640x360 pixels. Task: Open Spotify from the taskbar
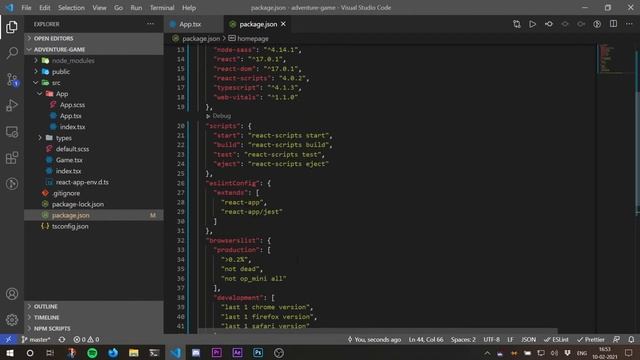pos(92,353)
